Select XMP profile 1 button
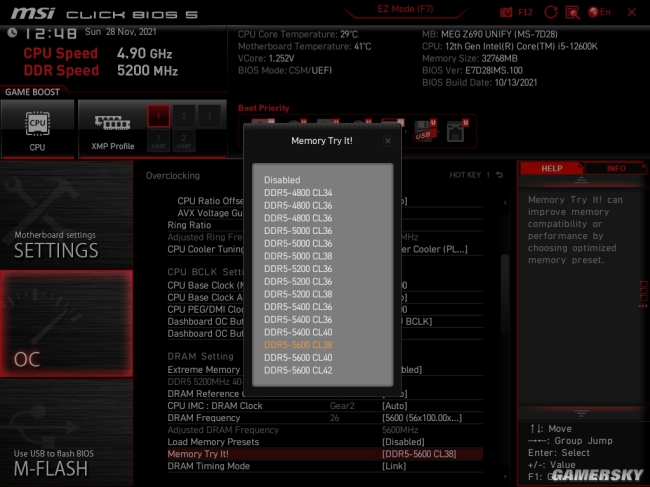This screenshot has width=650, height=487. 158,116
